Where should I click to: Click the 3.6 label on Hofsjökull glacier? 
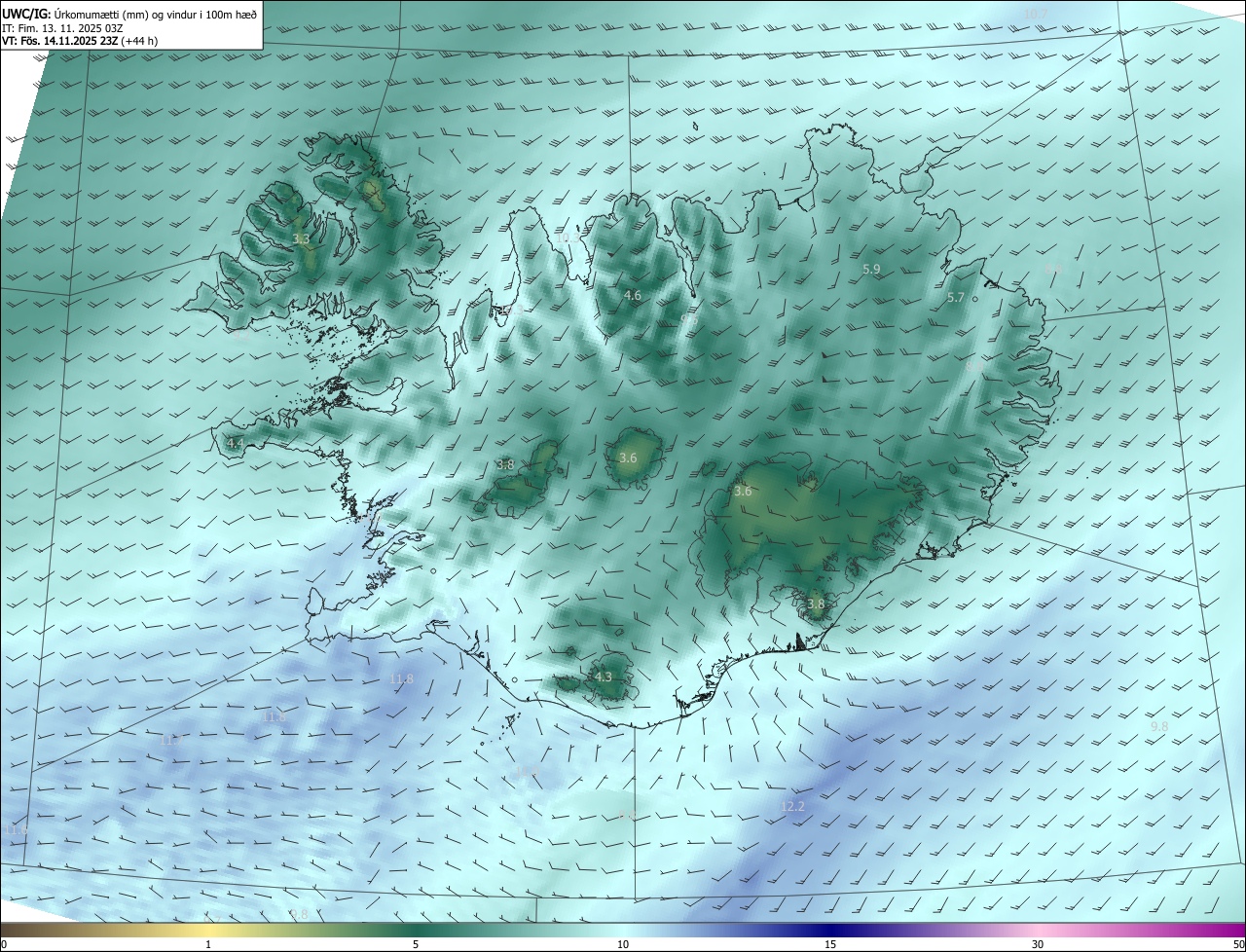click(x=628, y=458)
